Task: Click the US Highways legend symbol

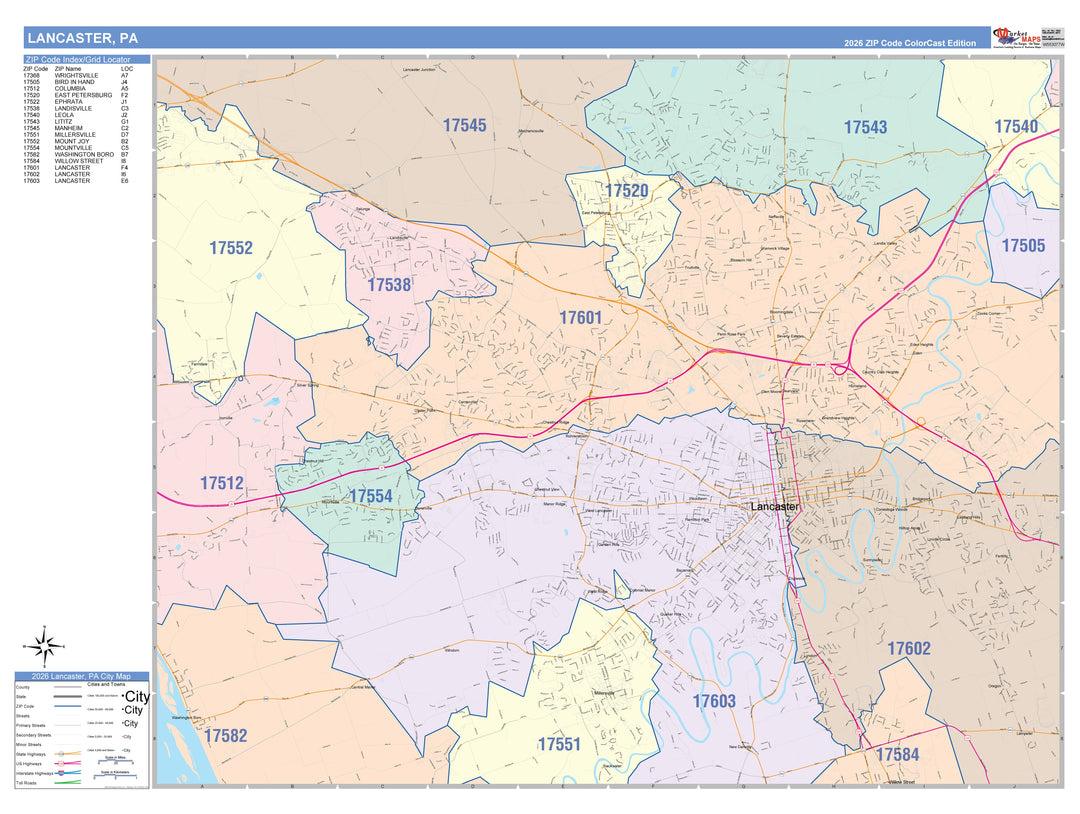Action: tap(68, 763)
